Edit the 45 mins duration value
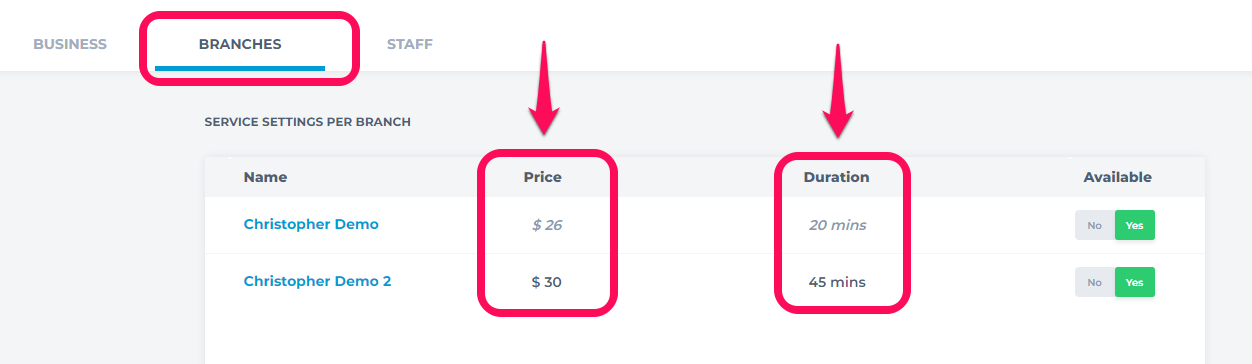This screenshot has width=1252, height=364. point(837,282)
